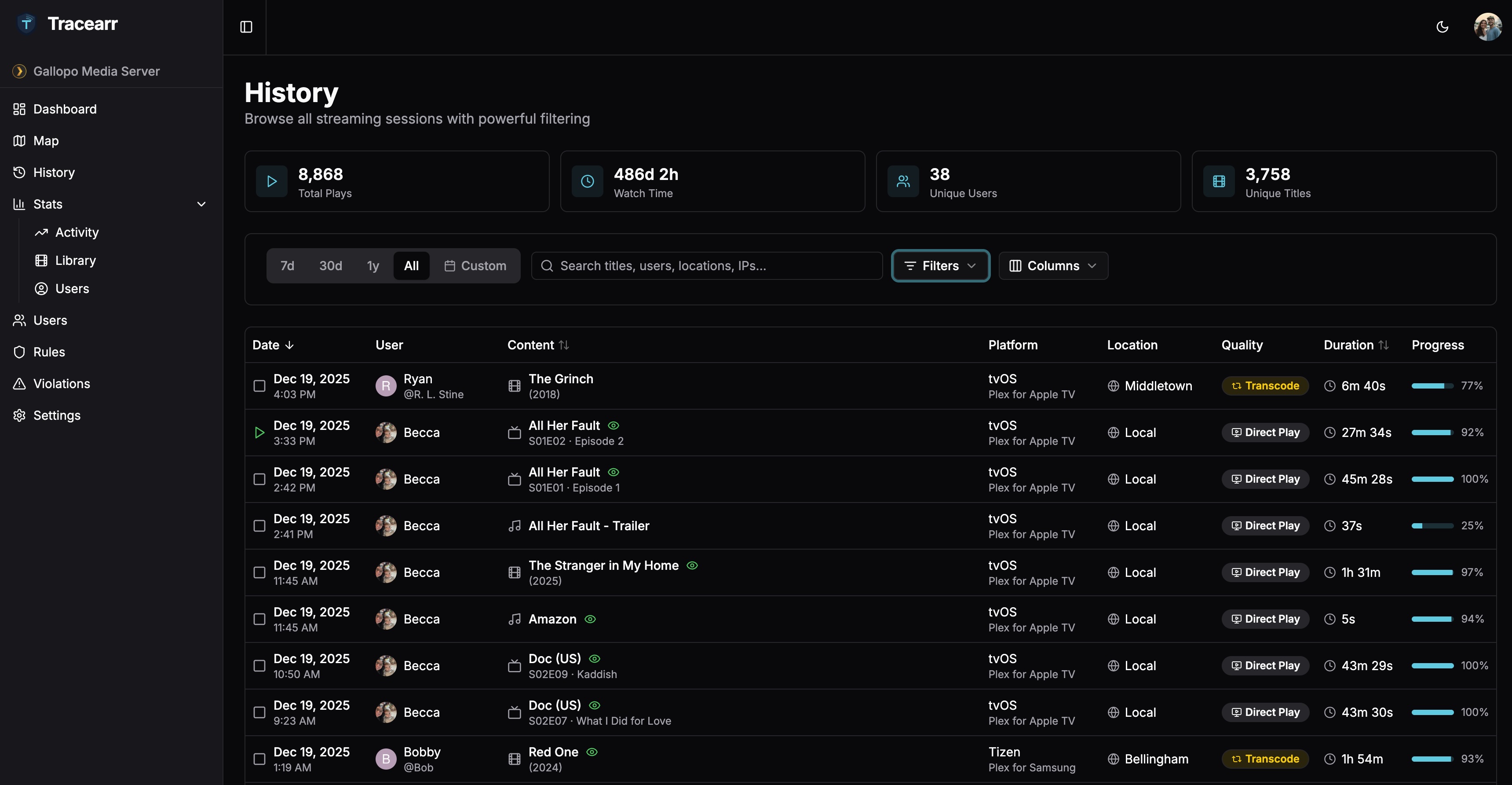Viewport: 1512px width, 785px height.
Task: Open the History section in the sidebar
Action: [x=53, y=172]
